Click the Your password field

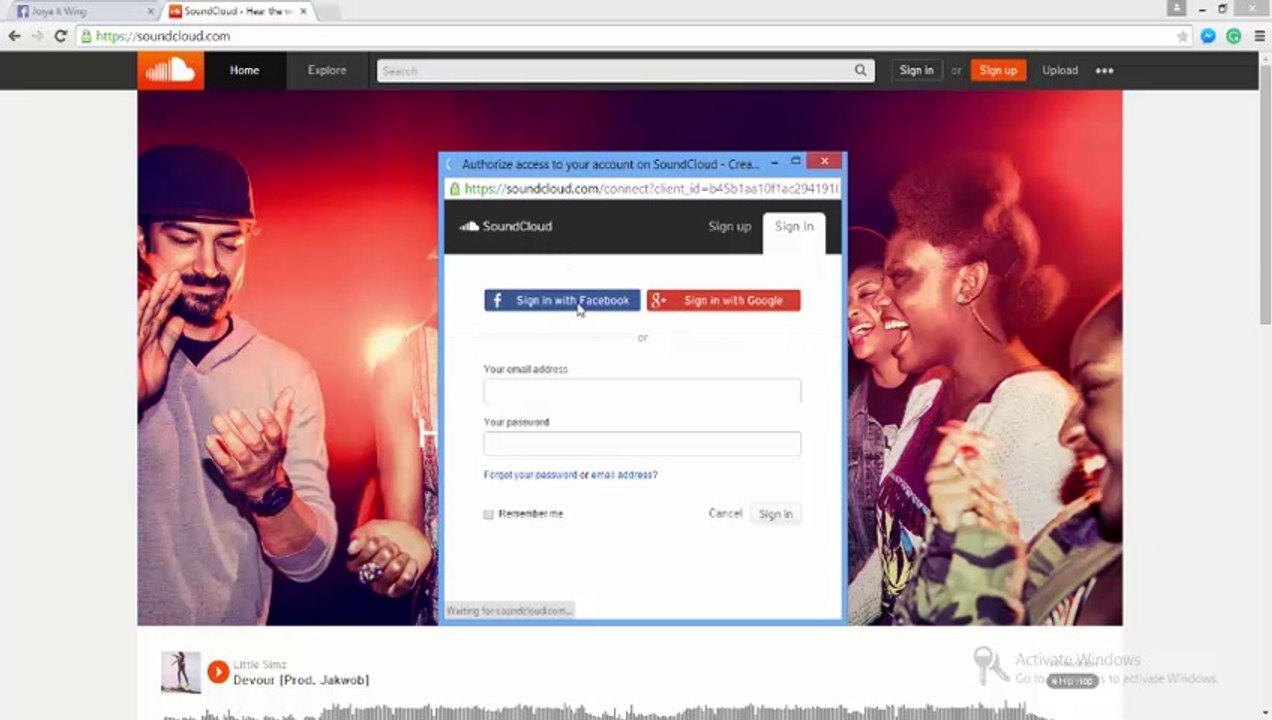click(x=642, y=443)
